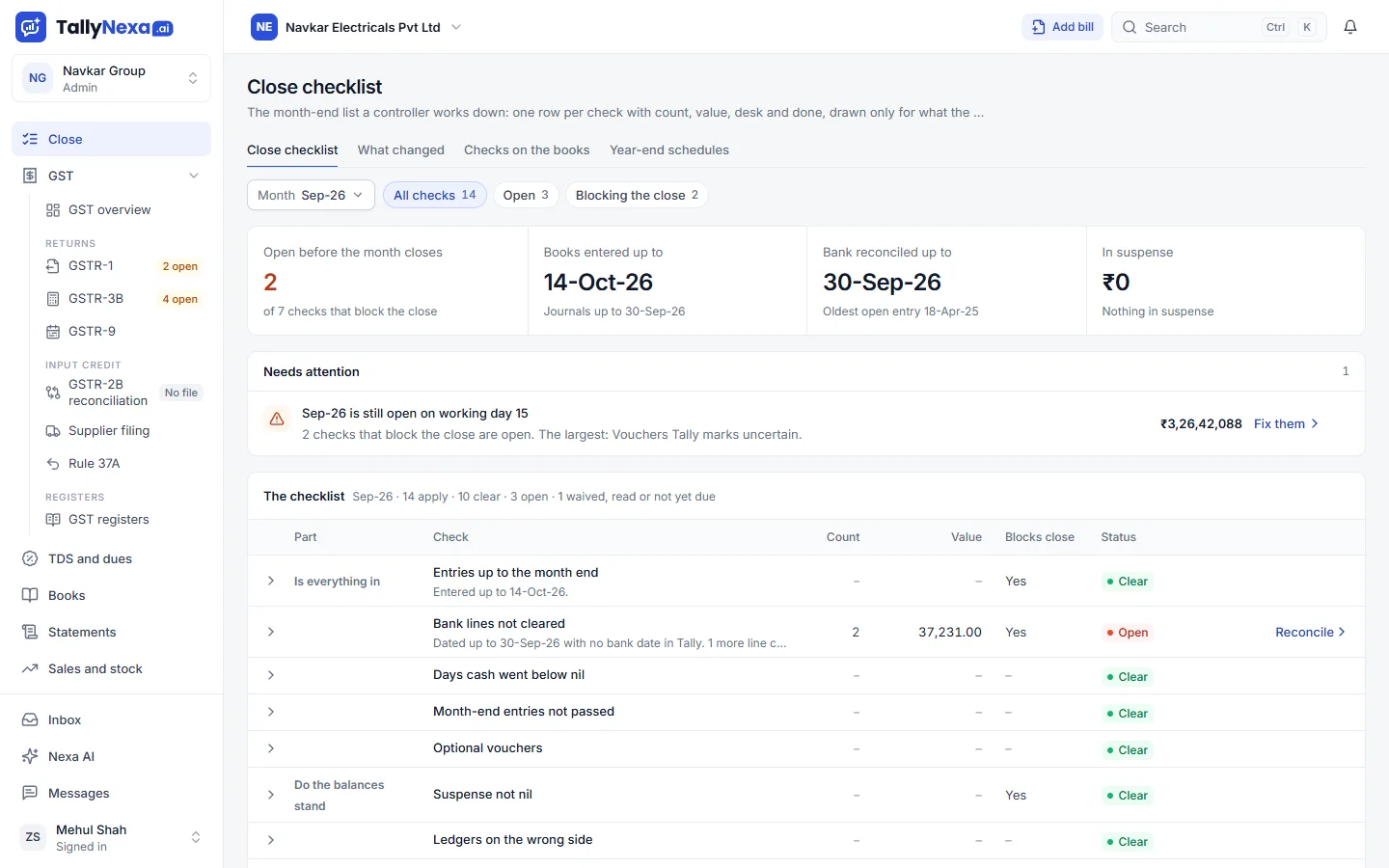Open the Month Sep-26 dropdown
This screenshot has width=1389, height=868.
point(311,195)
